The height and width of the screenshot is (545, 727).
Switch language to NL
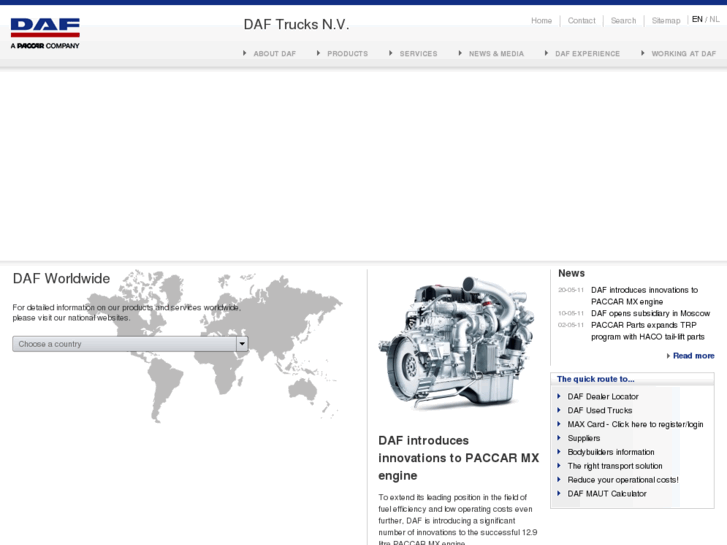pyautogui.click(x=714, y=20)
